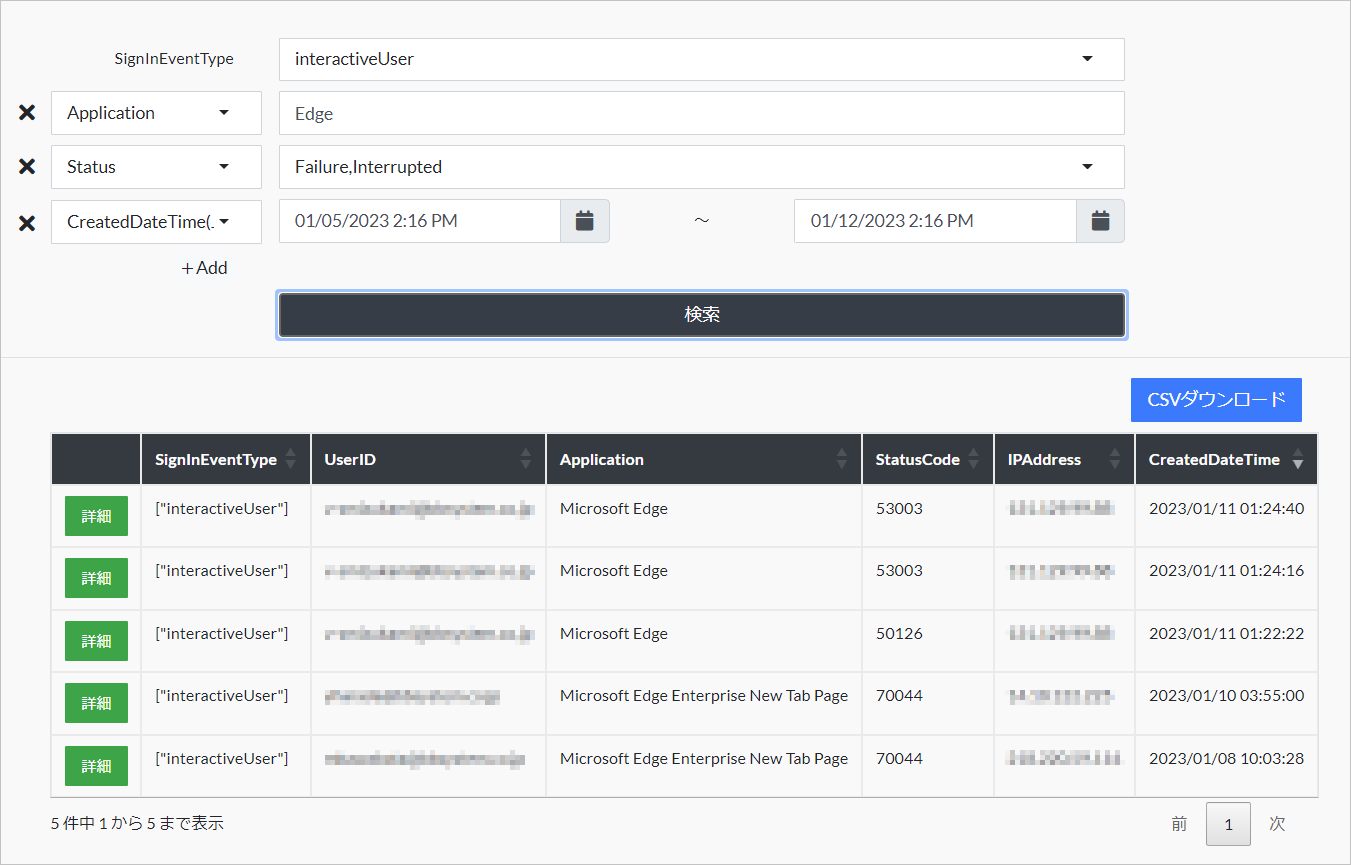Click into the Edge application text field
Image resolution: width=1351 pixels, height=865 pixels.
(701, 113)
